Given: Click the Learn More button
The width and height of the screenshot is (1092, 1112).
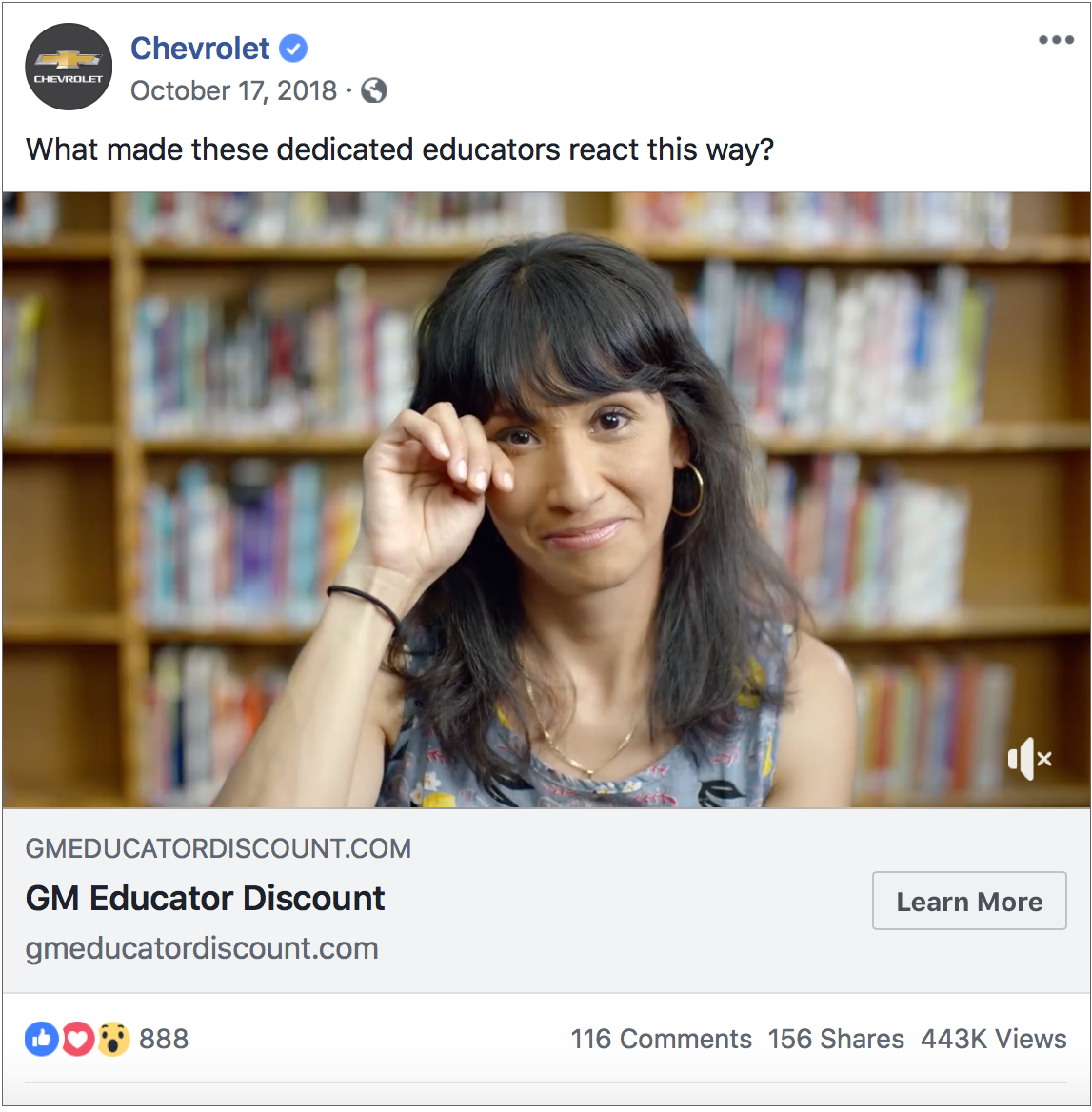Looking at the screenshot, I should 969,901.
